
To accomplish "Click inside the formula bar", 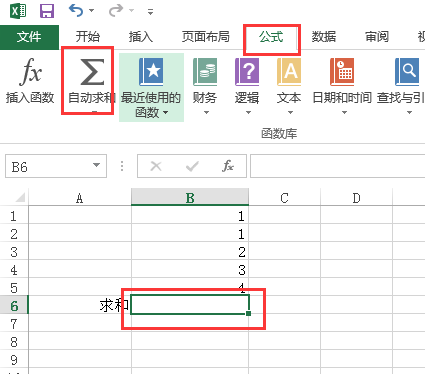I will pos(337,166).
